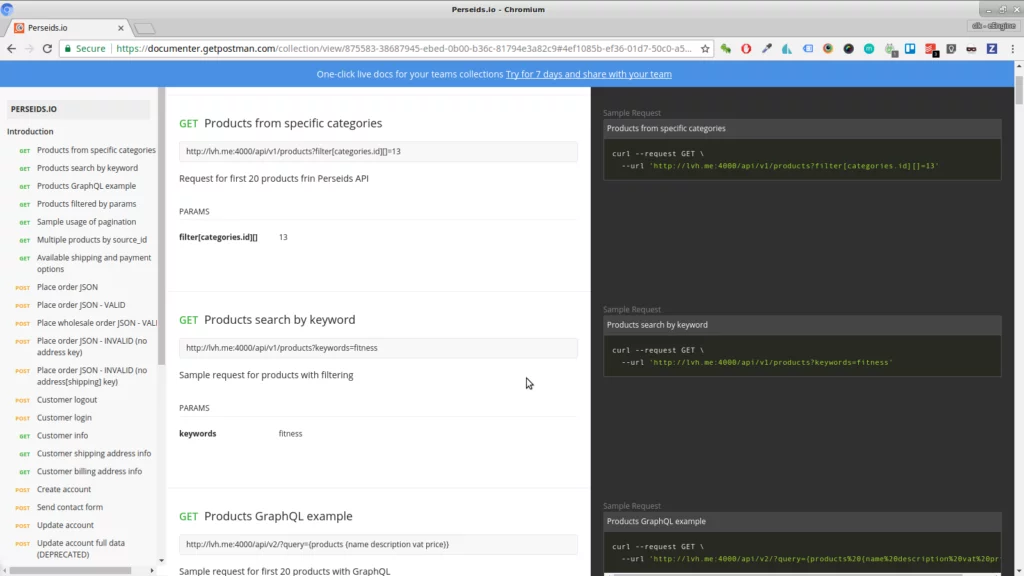Click the PERSEIDS.IO sidebar header
The image size is (1024, 576).
pyautogui.click(x=78, y=109)
